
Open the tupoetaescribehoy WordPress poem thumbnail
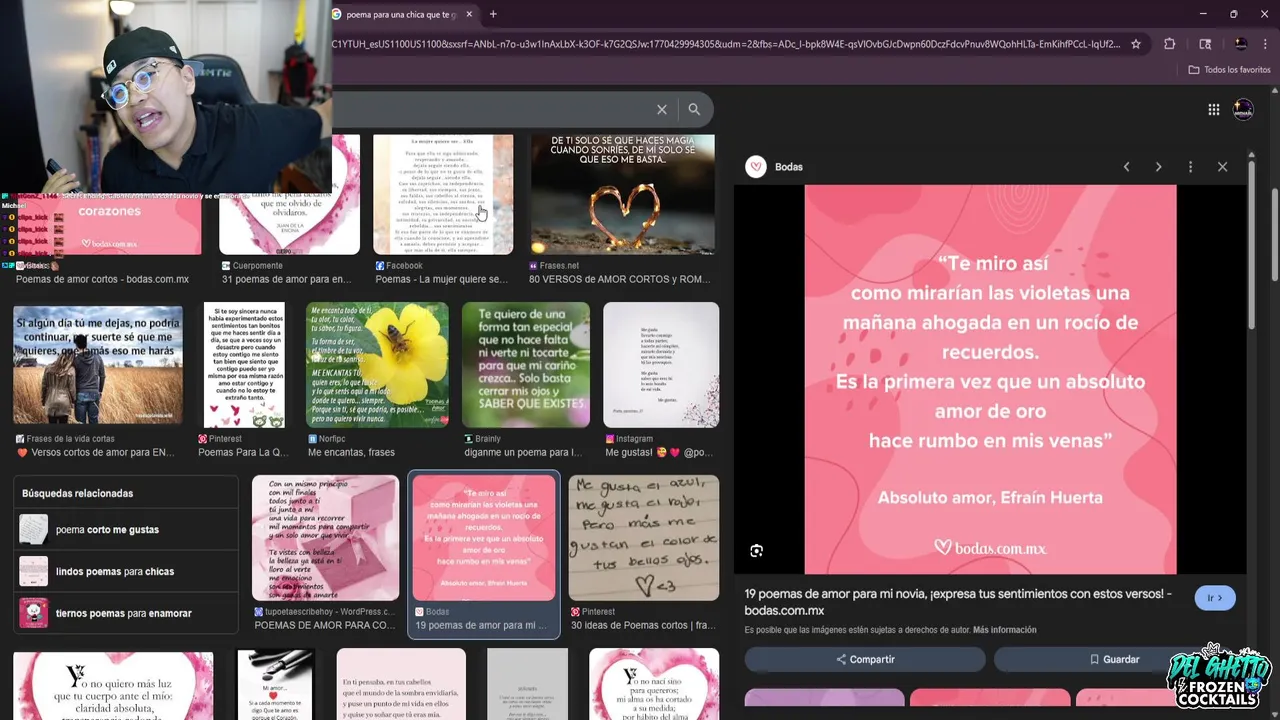click(x=325, y=538)
